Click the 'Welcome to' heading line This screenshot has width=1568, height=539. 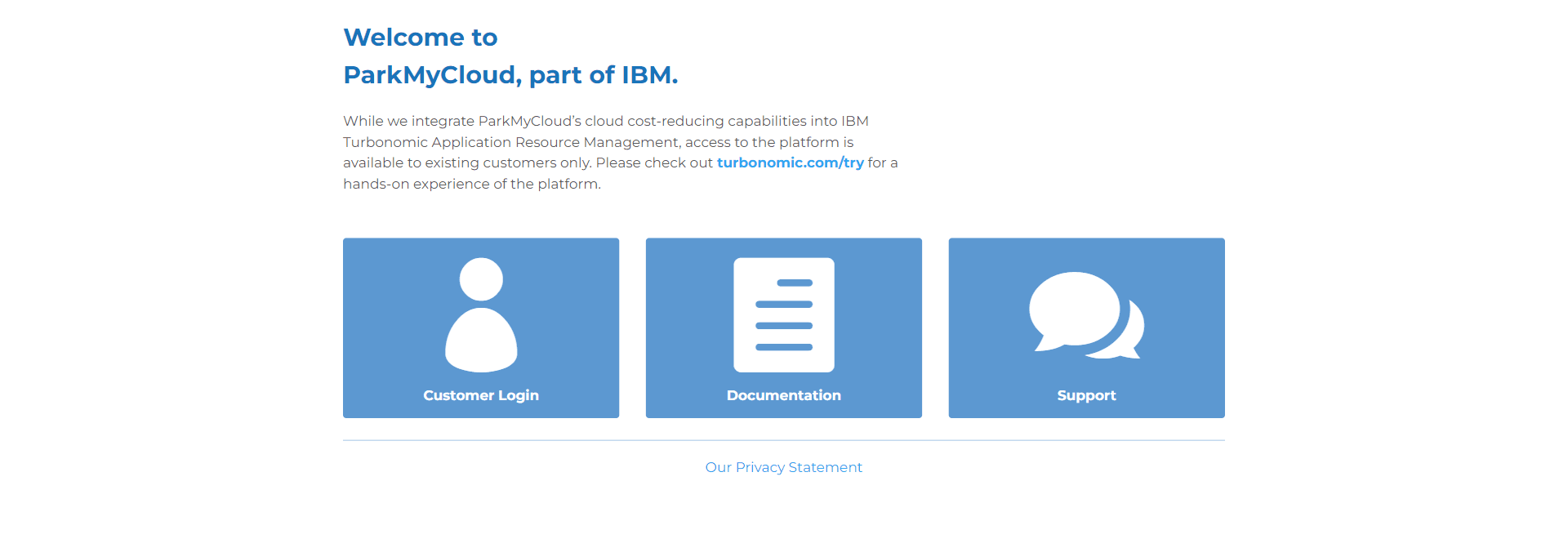[x=421, y=38]
